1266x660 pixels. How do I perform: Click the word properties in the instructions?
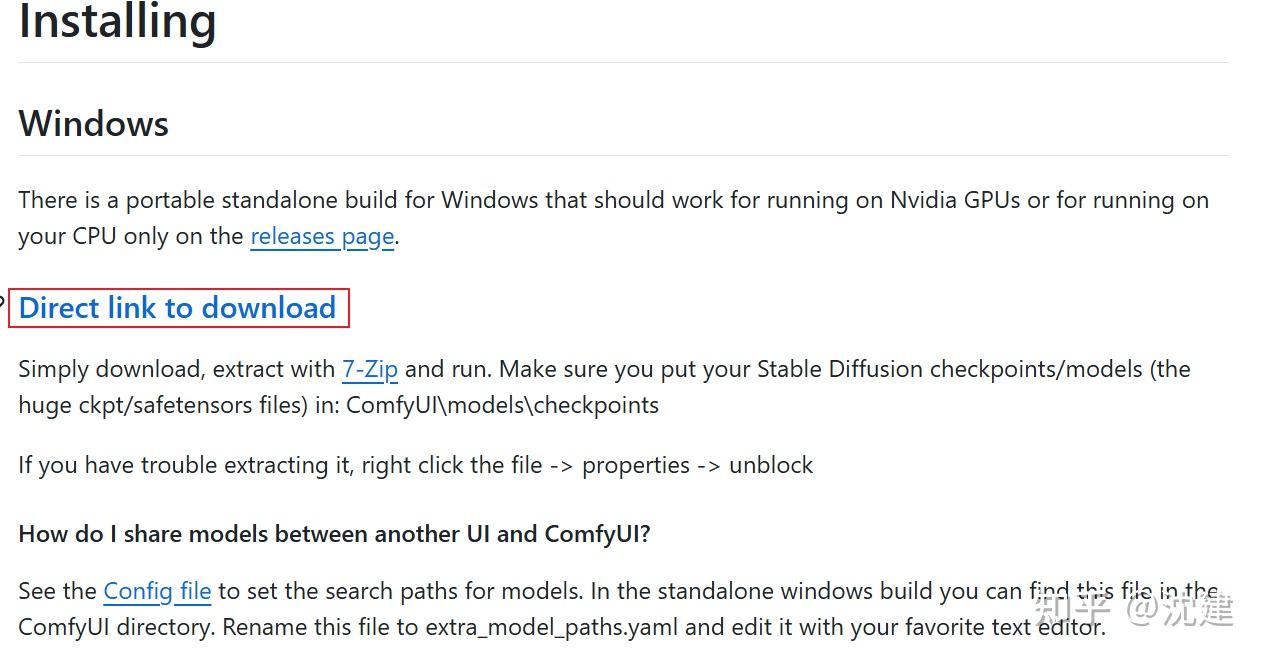coord(636,466)
